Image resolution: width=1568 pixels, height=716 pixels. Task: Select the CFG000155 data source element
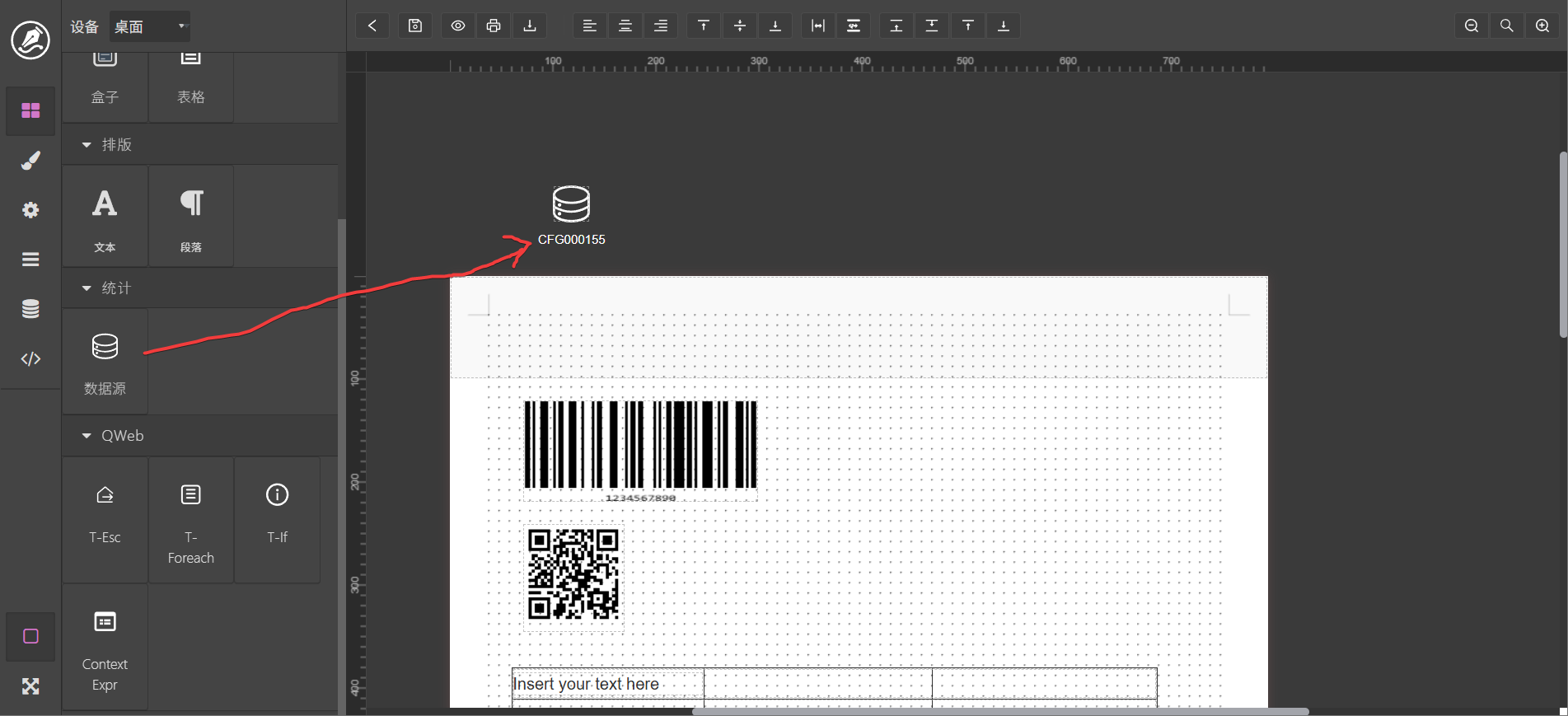click(x=571, y=214)
